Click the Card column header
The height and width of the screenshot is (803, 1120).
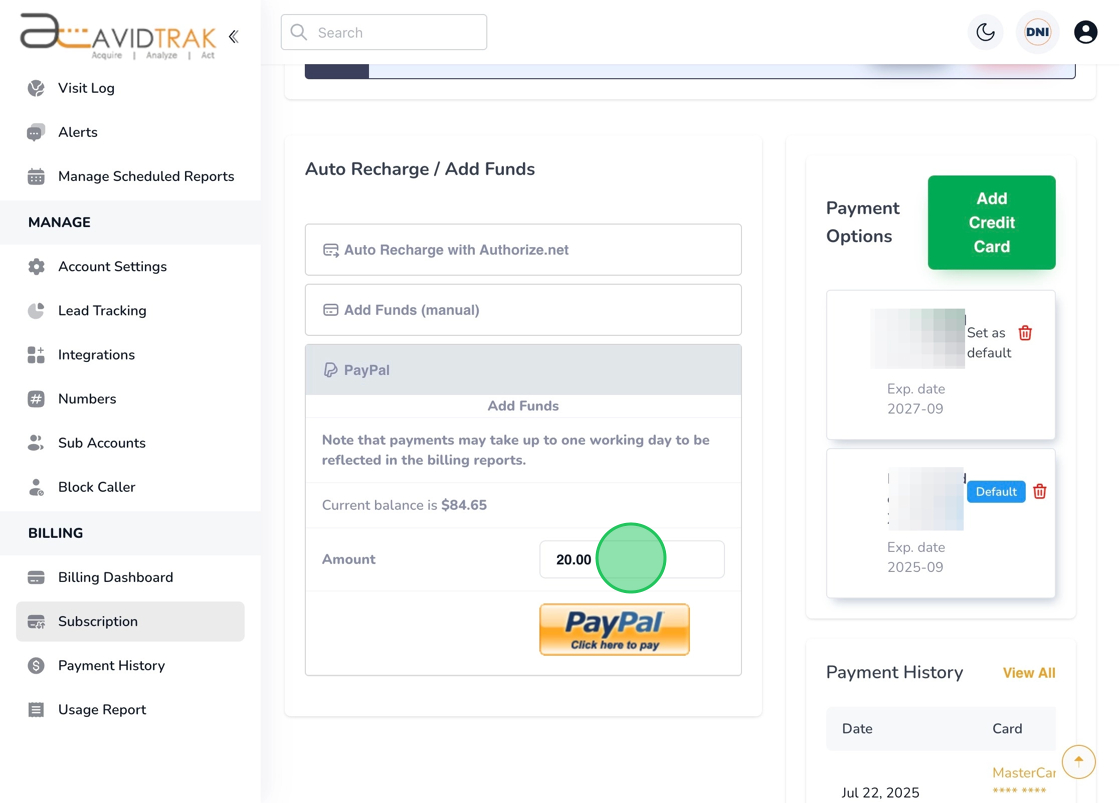(x=1007, y=729)
